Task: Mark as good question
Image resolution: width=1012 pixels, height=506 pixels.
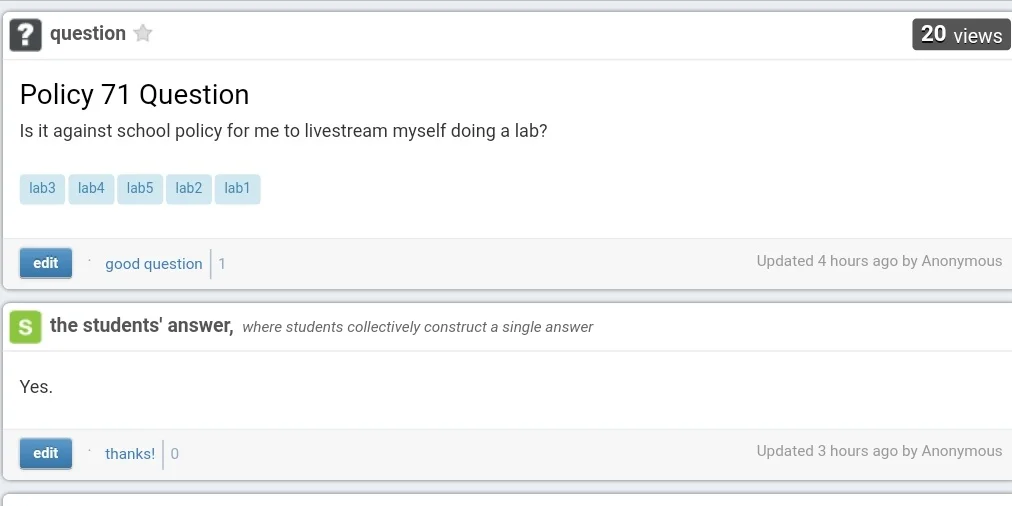Action: 154,264
